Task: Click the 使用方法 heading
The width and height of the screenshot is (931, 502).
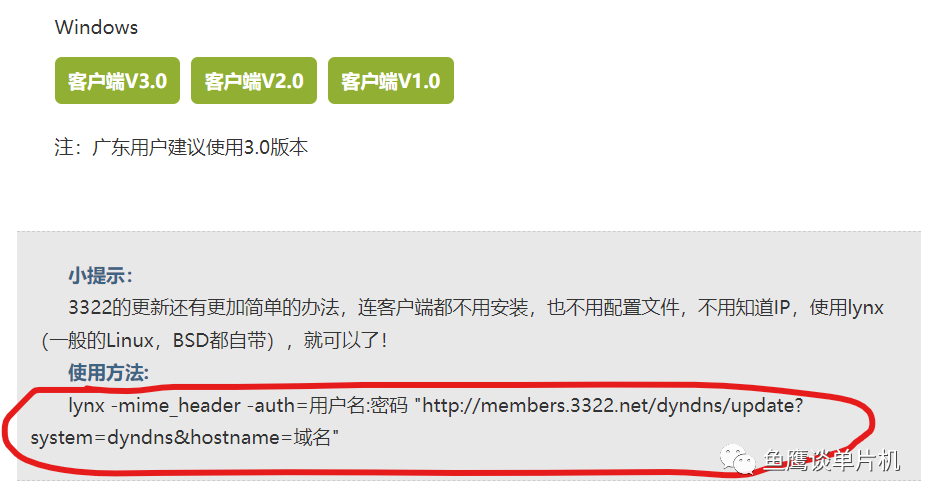Action: (x=108, y=373)
